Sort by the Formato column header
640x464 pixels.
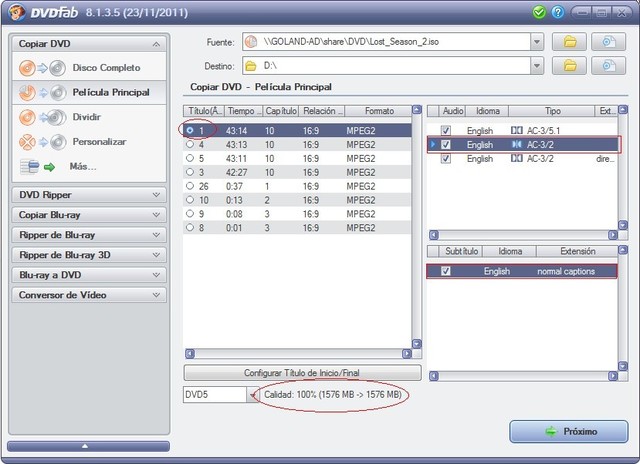coord(379,111)
